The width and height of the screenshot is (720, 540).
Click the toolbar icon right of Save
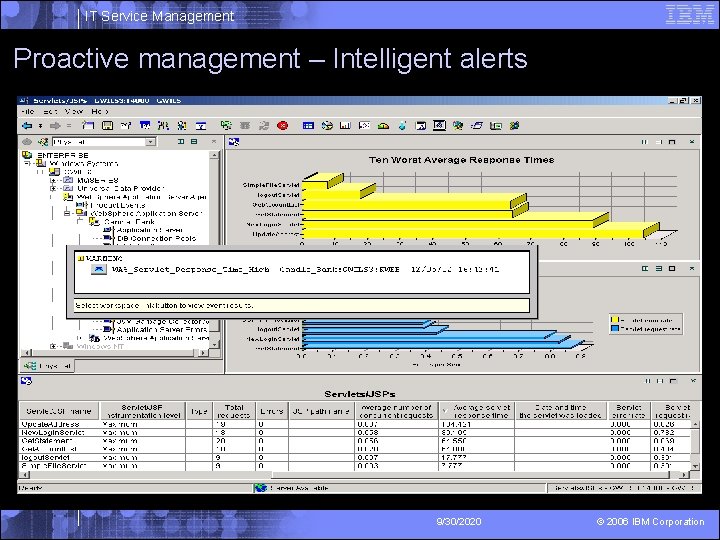tap(126, 125)
